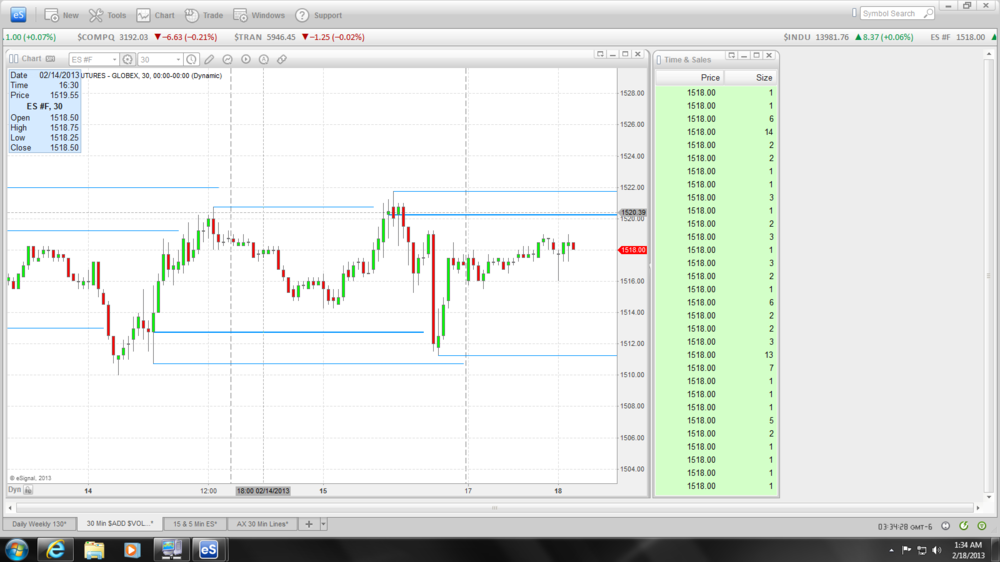Viewport: 1000px width, 562px height.
Task: Click the play/replay circle icon
Action: coord(246,59)
